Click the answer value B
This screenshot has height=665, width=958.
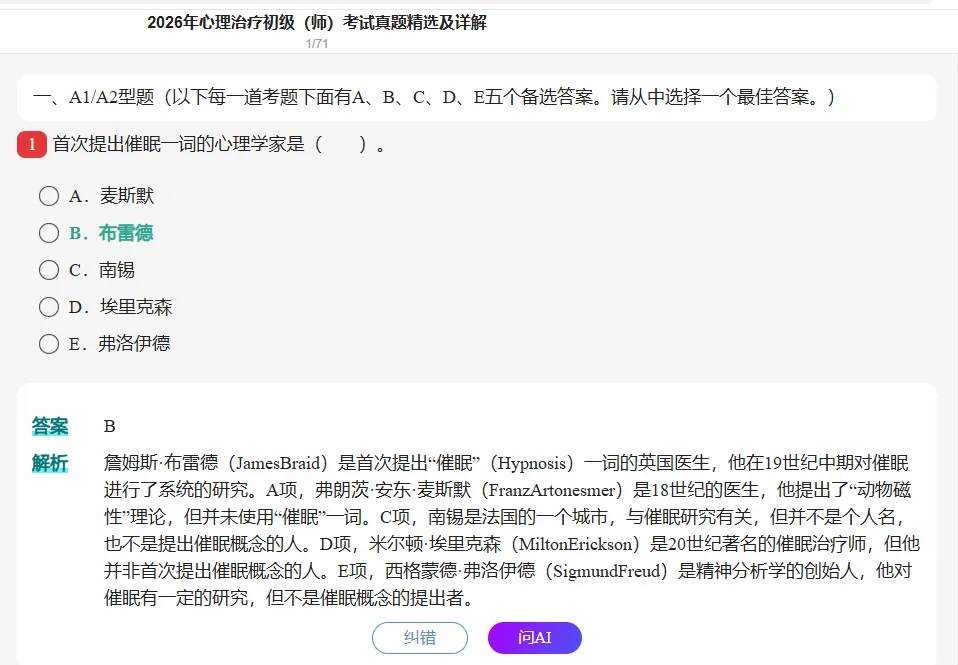109,426
